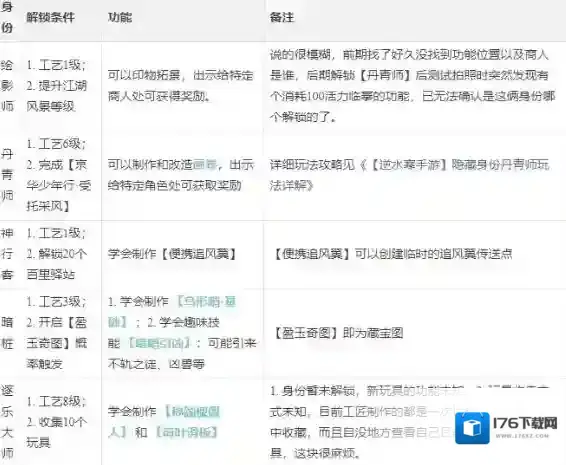The image size is (566, 465).
Task: Click the 隐藏身份丹青师玩法详解 guide title
Action: click(409, 175)
